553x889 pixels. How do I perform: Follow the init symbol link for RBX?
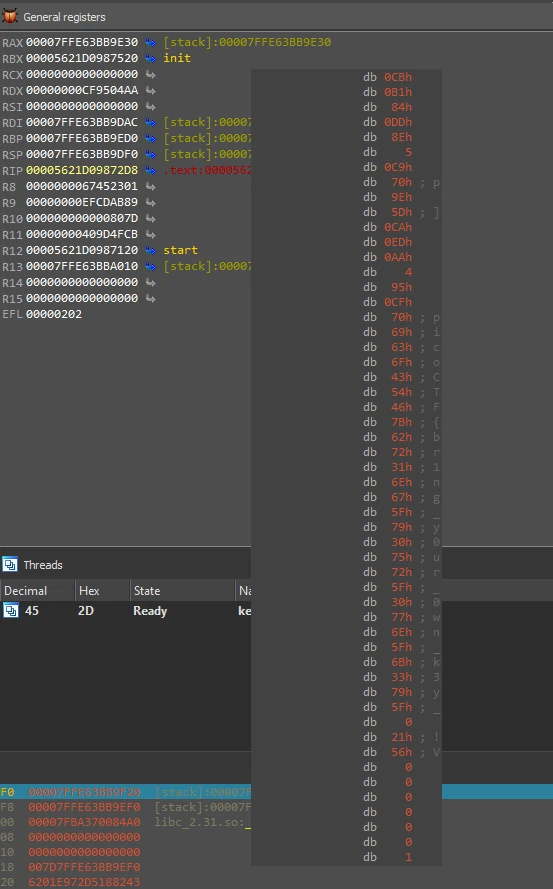click(x=177, y=58)
